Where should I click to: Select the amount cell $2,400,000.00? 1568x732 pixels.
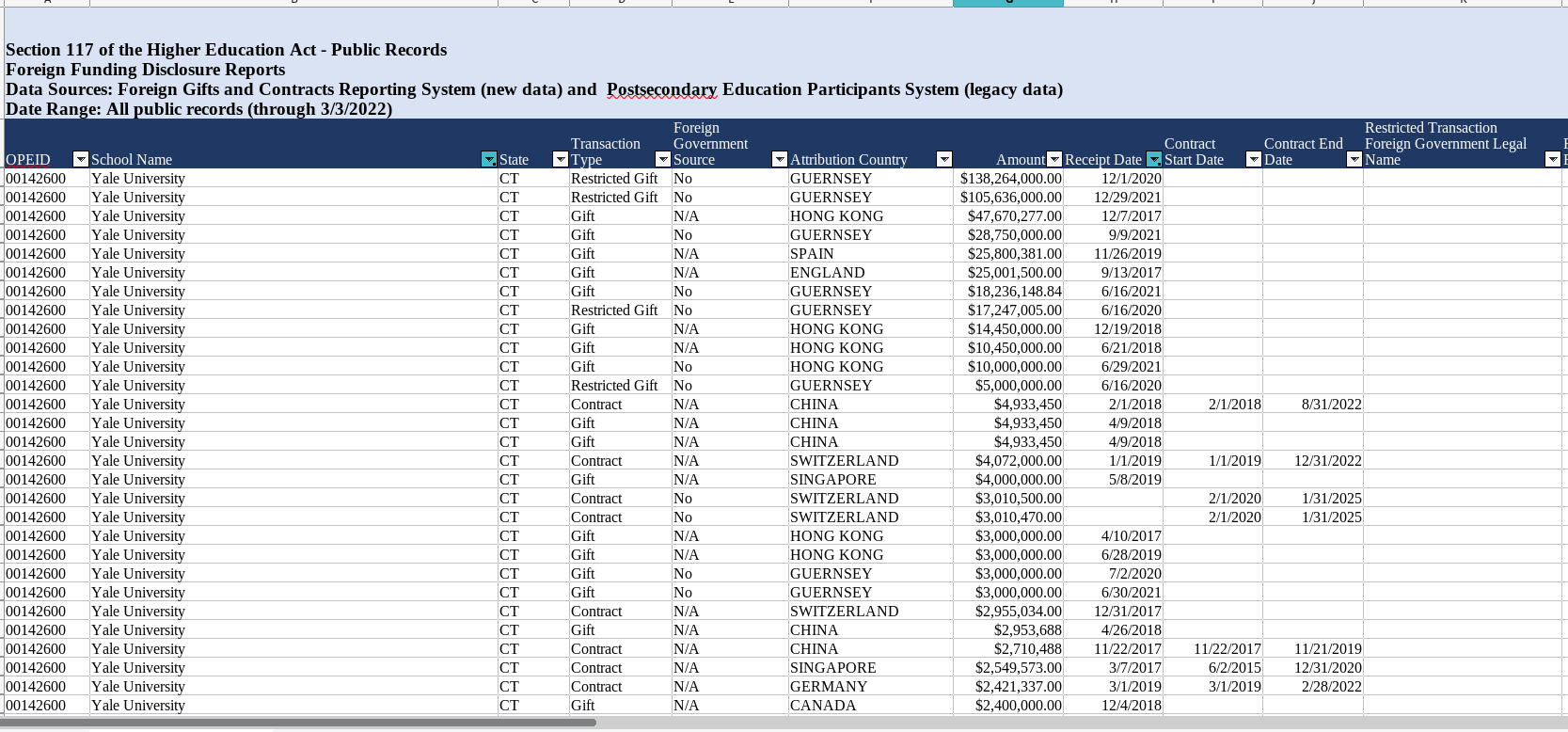click(1008, 706)
